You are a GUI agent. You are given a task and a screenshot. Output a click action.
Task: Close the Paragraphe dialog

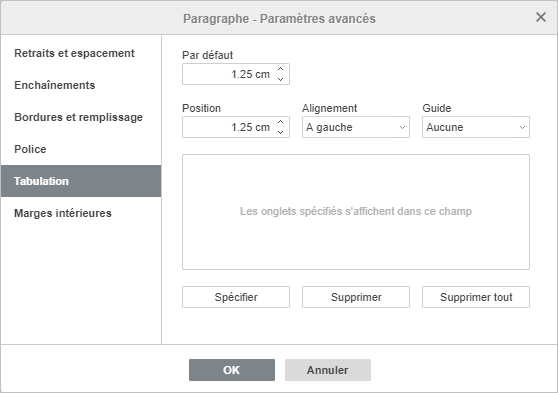[541, 17]
